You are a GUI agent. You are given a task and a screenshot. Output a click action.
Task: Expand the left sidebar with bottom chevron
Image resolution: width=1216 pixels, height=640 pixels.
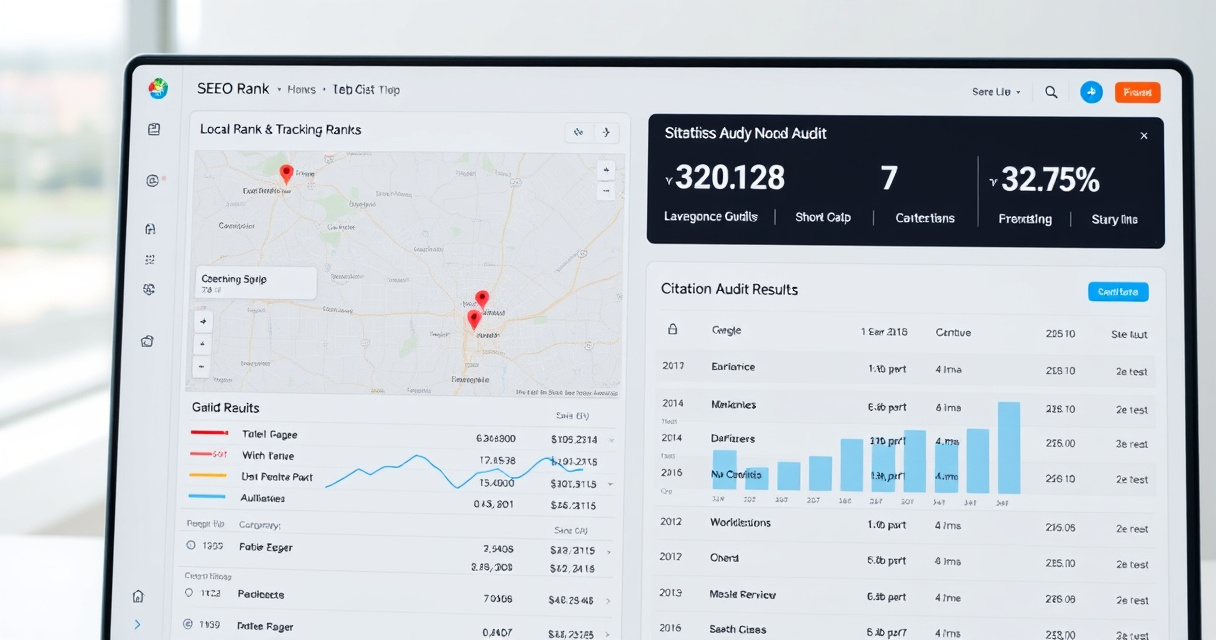coord(137,624)
